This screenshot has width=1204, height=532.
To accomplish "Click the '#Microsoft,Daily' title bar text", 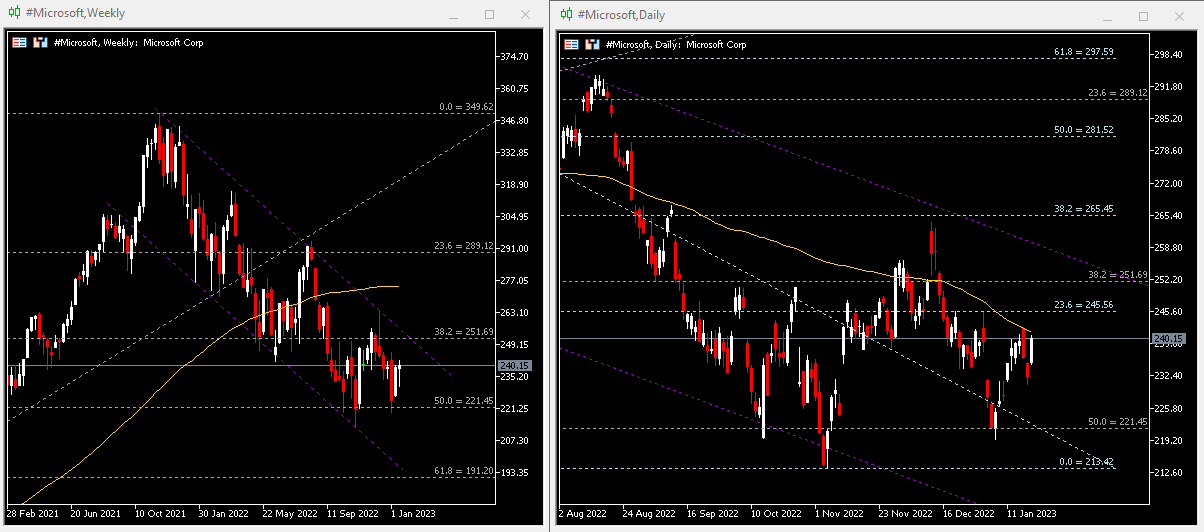I will click(x=621, y=14).
